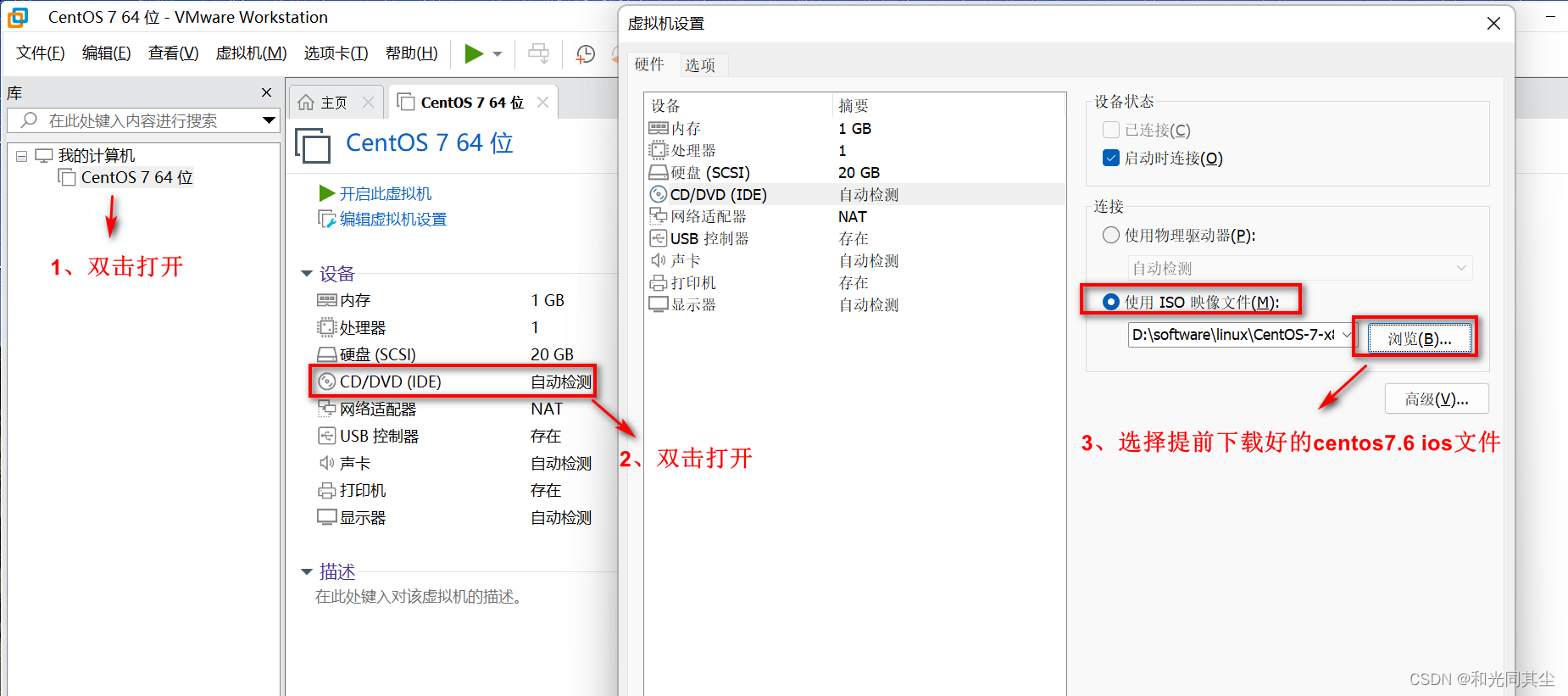
Task: Click the 浏览(B)... button
Action: [x=1419, y=338]
